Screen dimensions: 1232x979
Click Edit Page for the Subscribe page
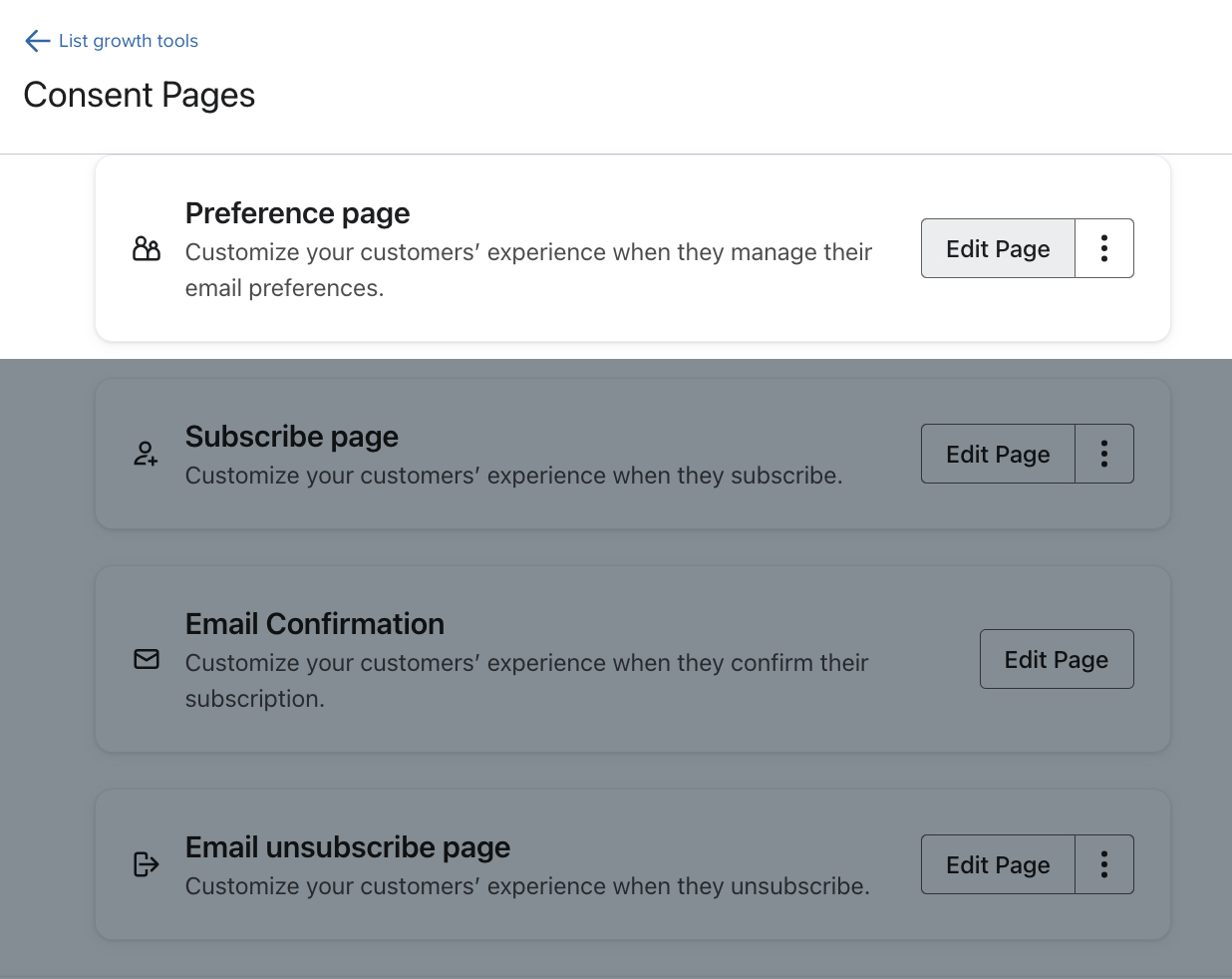click(x=997, y=454)
